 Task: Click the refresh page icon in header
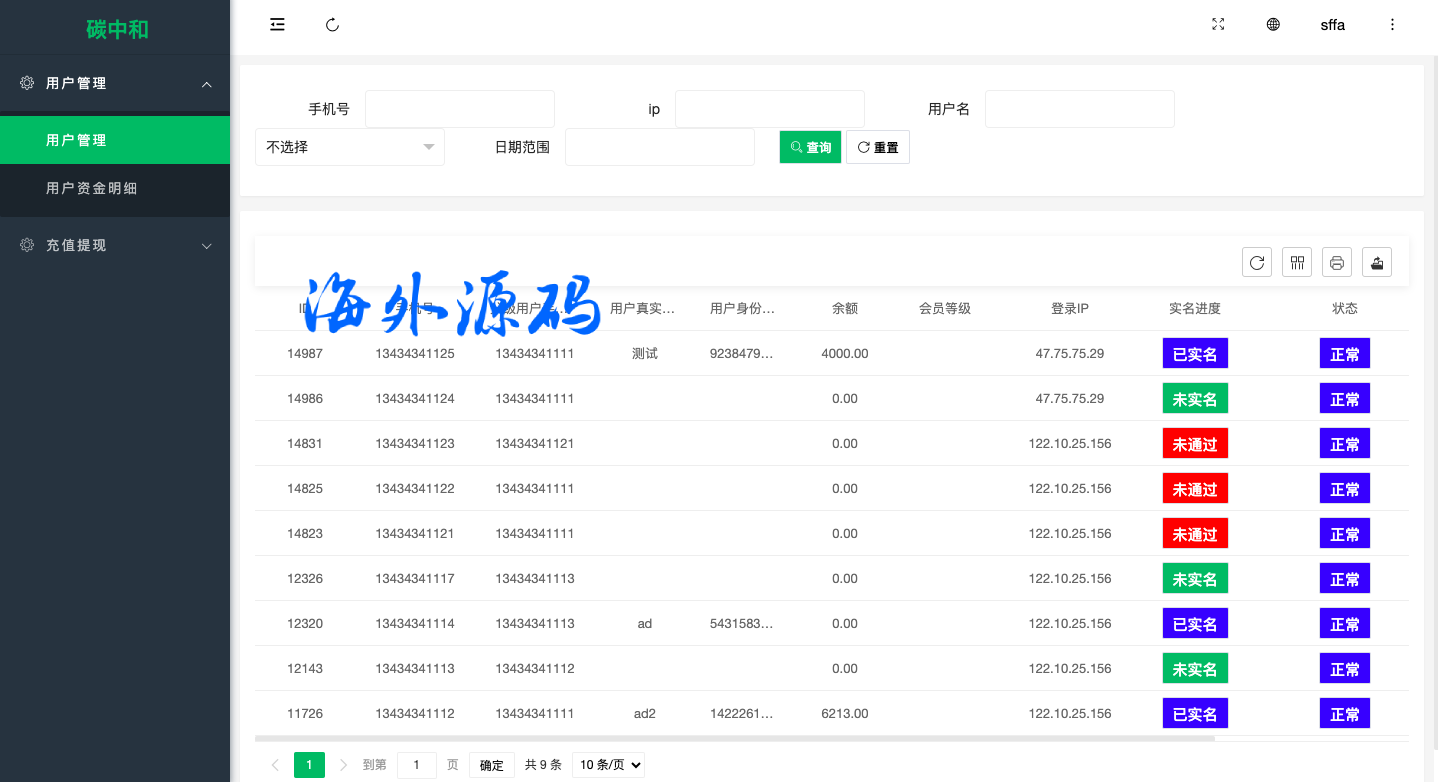333,25
